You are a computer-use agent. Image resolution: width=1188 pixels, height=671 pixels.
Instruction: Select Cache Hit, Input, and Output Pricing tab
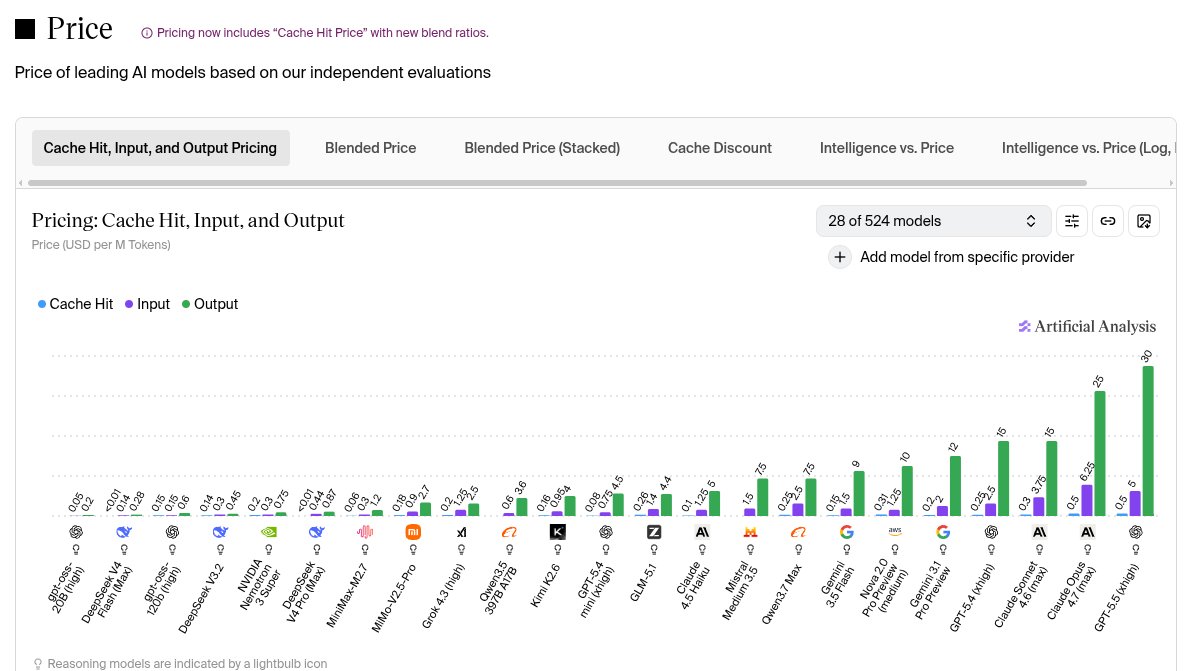coord(161,148)
